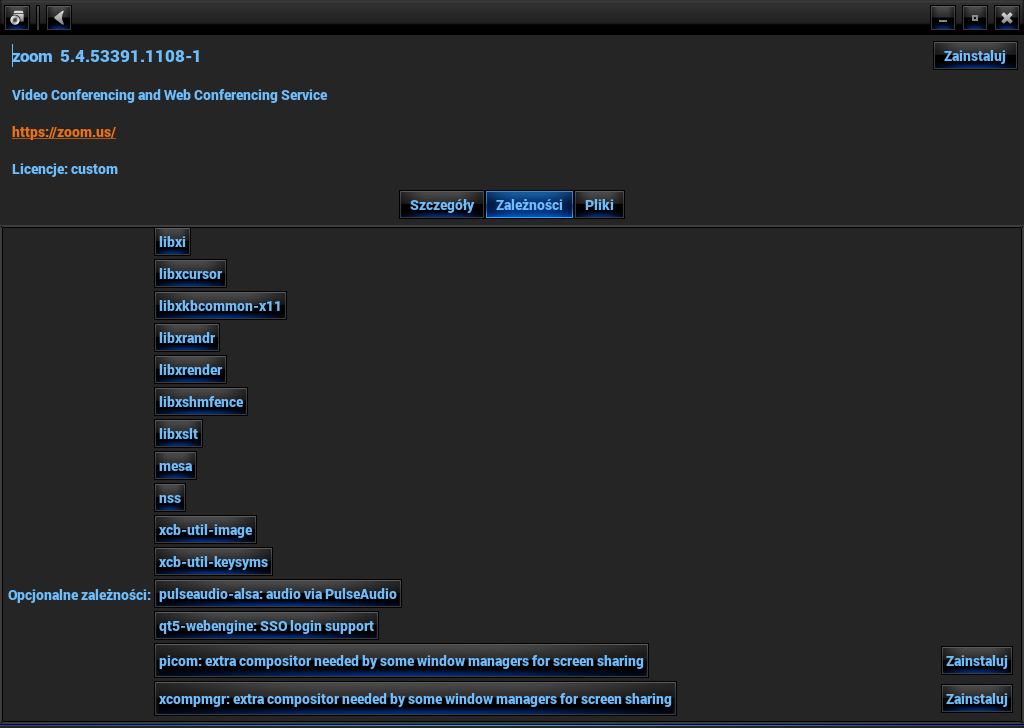Install picom with its Zainstaluj button
This screenshot has height=728, width=1024.
click(x=976, y=661)
